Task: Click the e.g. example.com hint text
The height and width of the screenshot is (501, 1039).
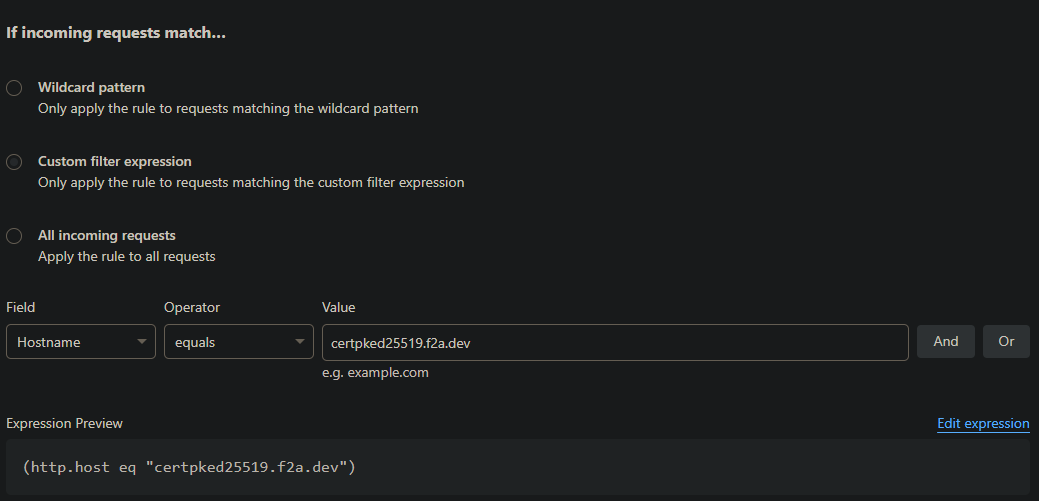Action: pyautogui.click(x=375, y=373)
